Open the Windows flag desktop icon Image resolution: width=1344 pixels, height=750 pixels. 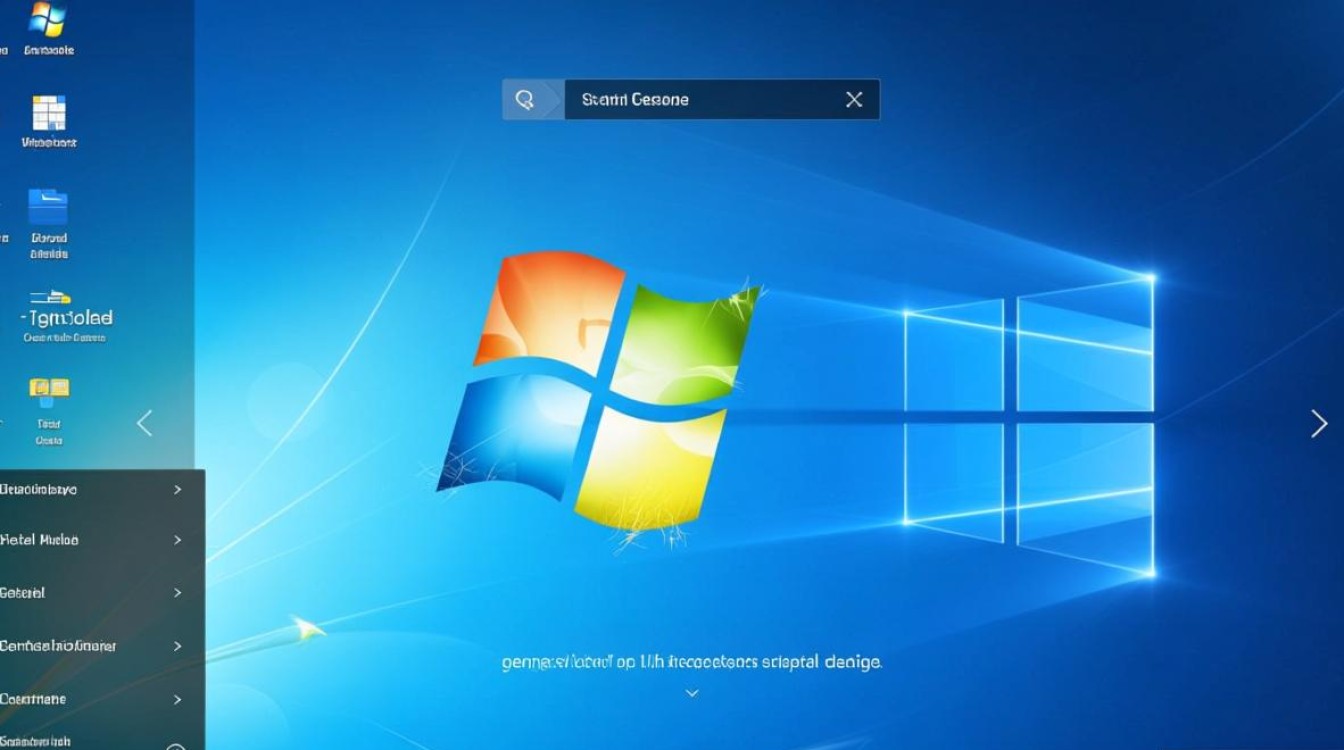pyautogui.click(x=48, y=20)
